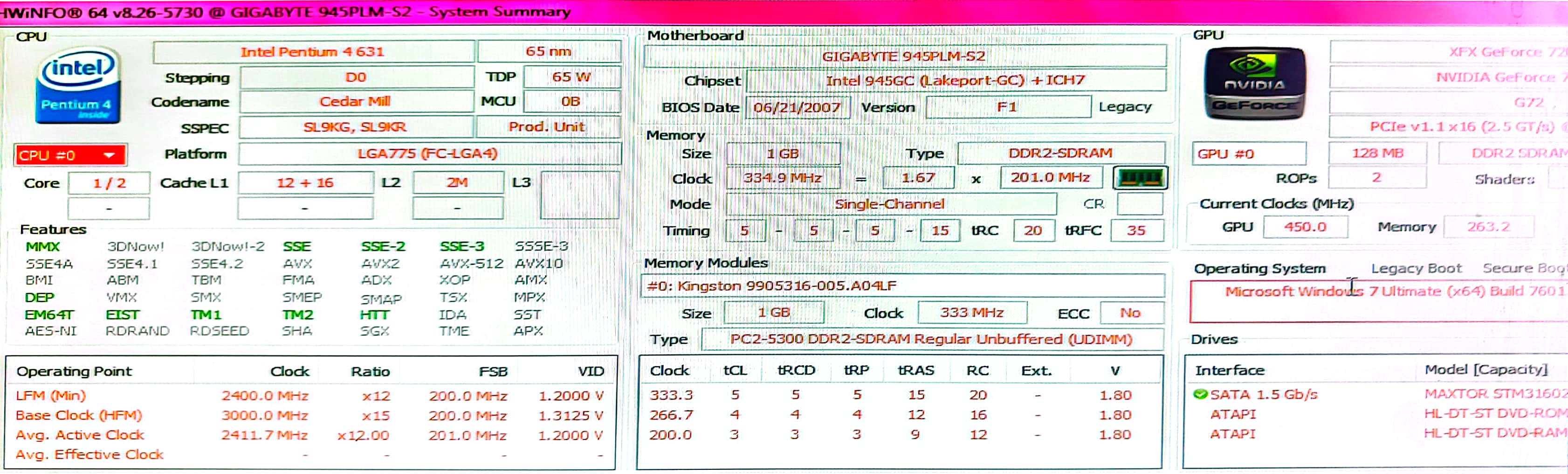The image size is (1568, 474).
Task: Click the Intel 945GC chipset field
Action: pyautogui.click(x=956, y=80)
